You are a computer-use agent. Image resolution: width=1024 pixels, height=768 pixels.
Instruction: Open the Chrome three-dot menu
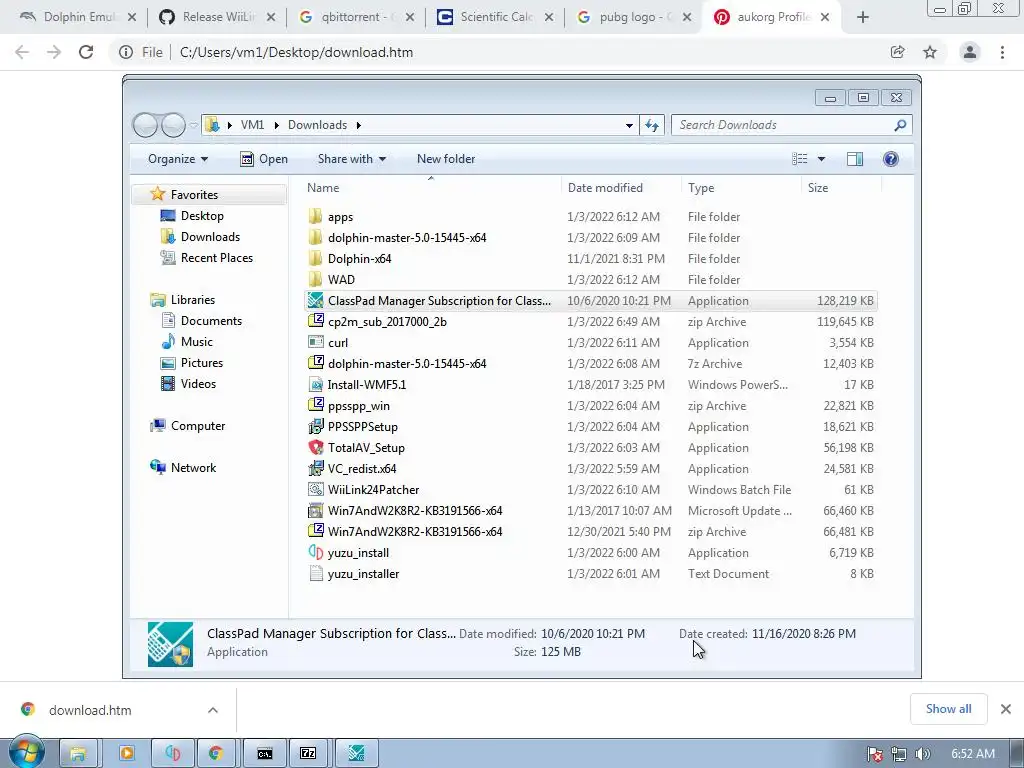[x=1002, y=52]
